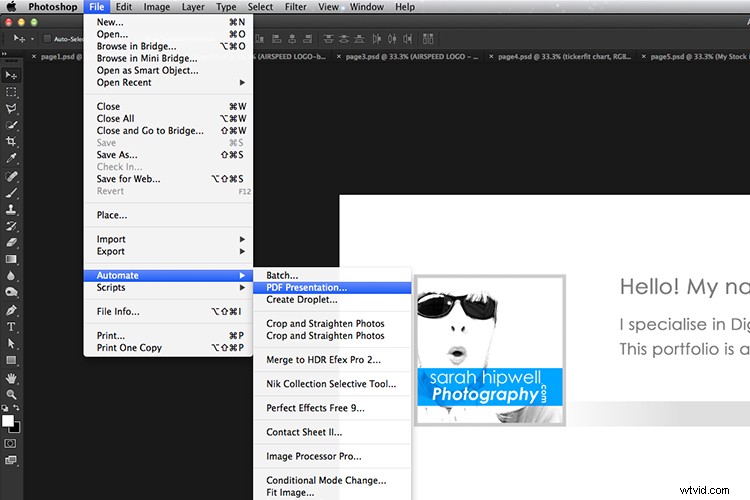Open the Filter menu
750x500 pixels.
point(295,7)
